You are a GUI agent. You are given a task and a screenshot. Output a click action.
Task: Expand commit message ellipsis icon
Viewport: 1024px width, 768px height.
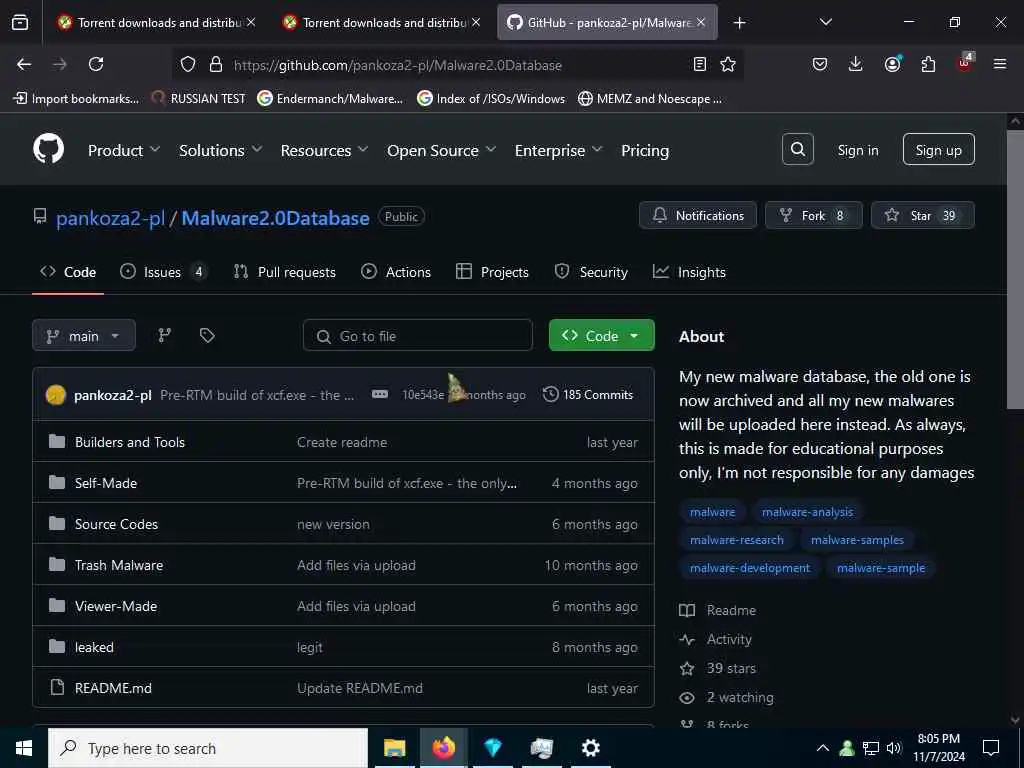click(379, 394)
